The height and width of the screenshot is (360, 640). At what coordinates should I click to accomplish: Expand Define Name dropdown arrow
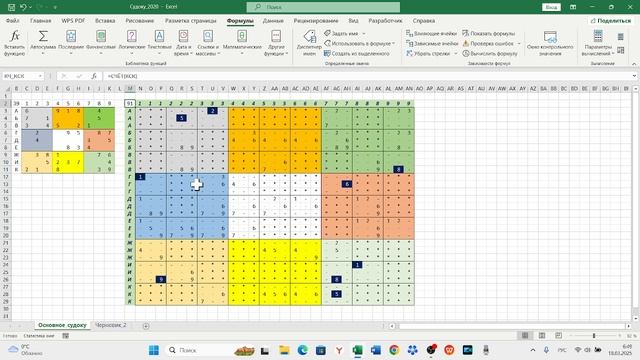click(364, 33)
